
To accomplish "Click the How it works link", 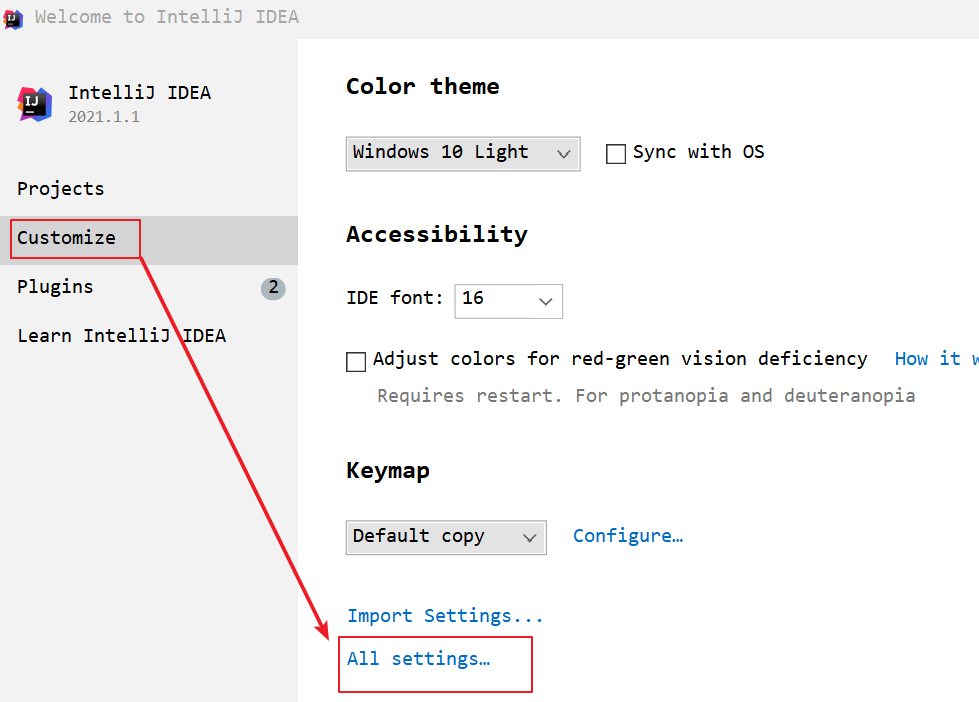I will 935,359.
